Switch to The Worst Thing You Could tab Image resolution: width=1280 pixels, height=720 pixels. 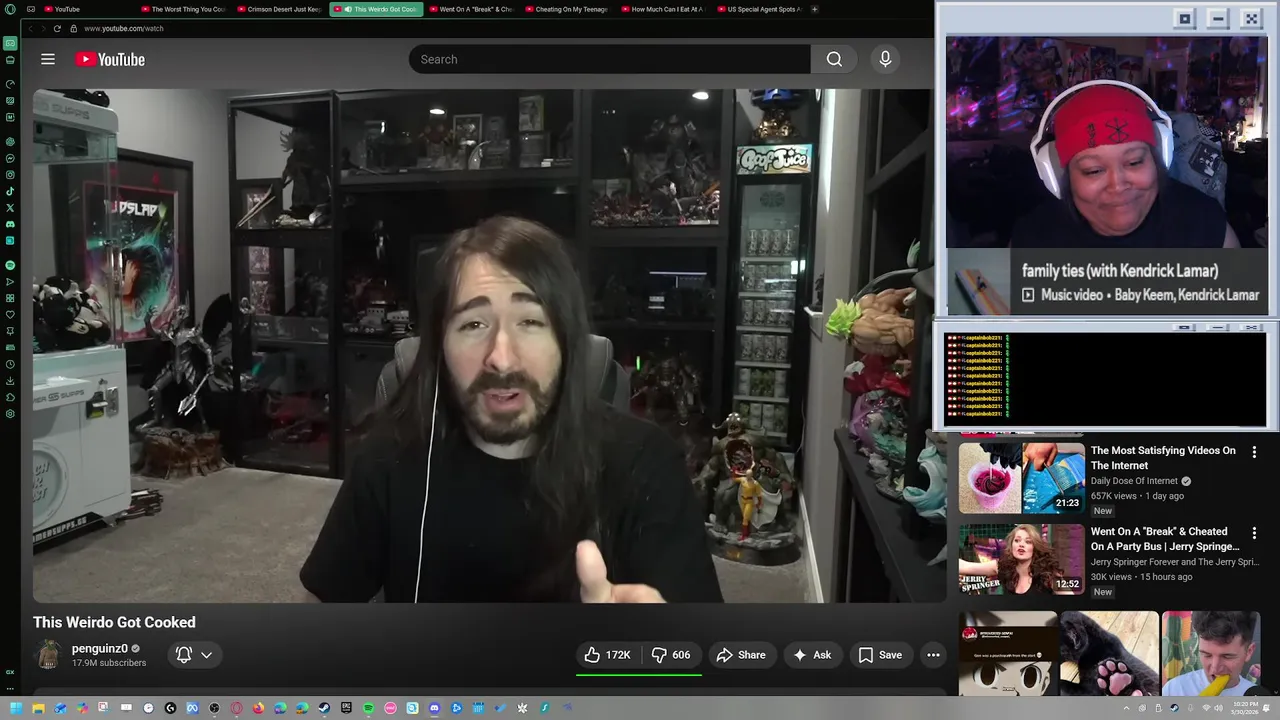click(182, 9)
